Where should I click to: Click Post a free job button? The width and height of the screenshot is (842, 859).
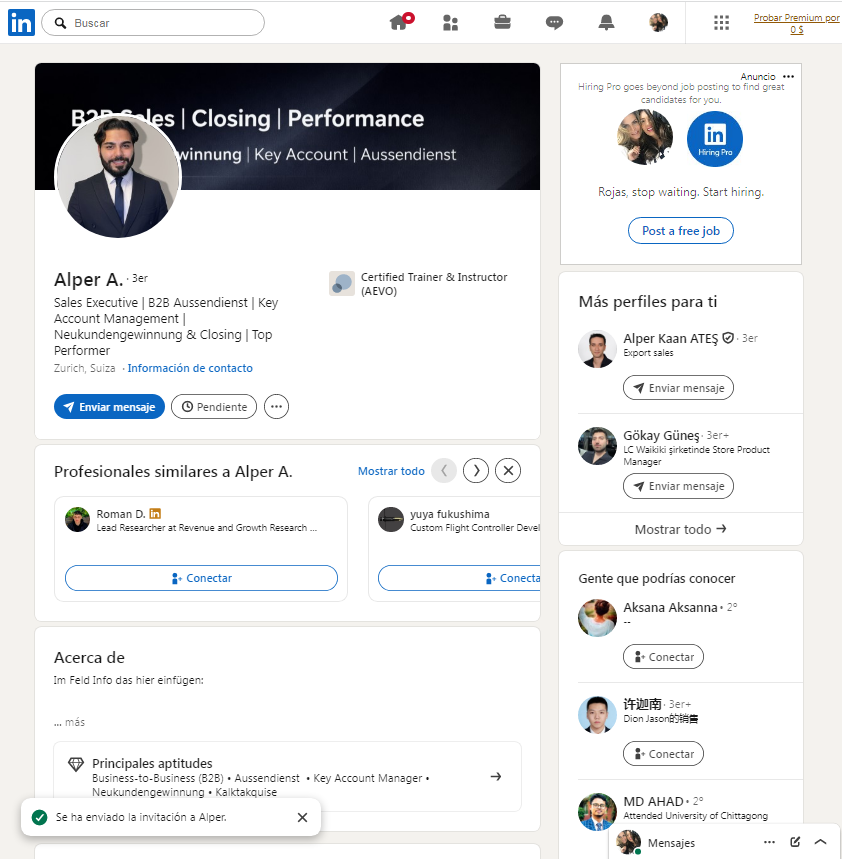680,231
